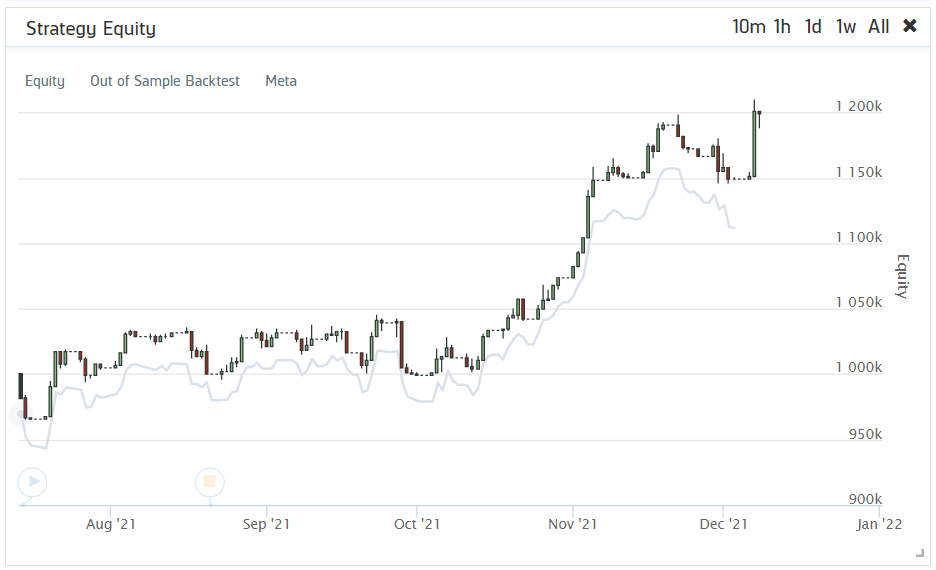The height and width of the screenshot is (570, 936).
Task: Click the tall green candle in December
Action: tap(754, 143)
